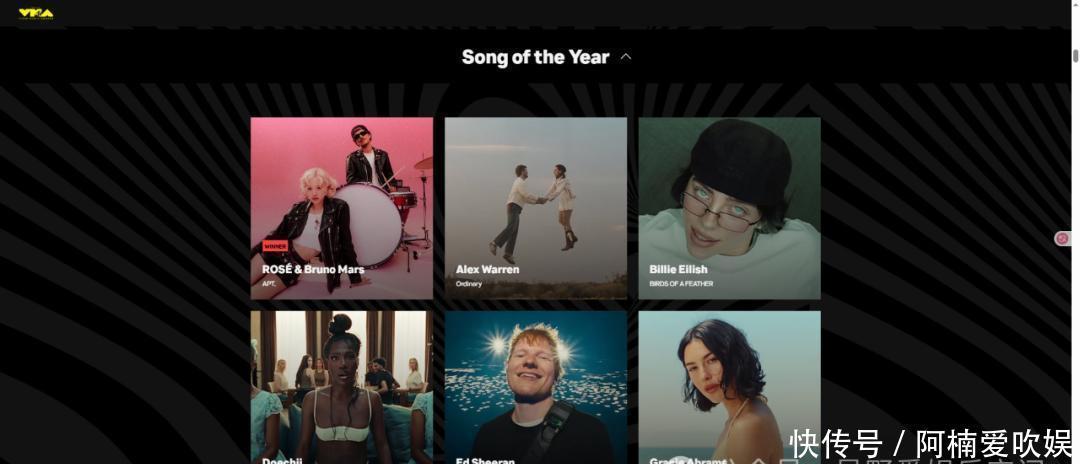Viewport: 1080px width, 464px height.
Task: Open the Doechii nominee card
Action: (342, 388)
